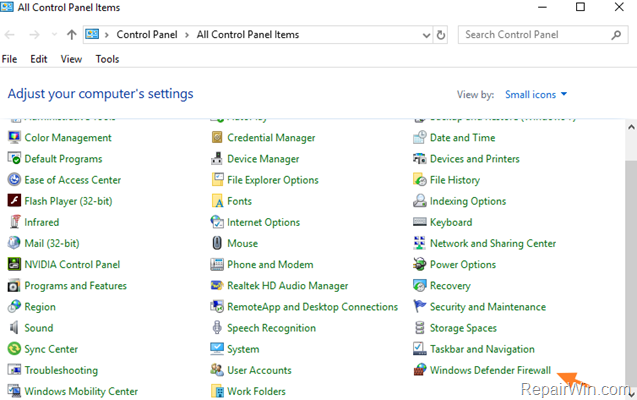Click the Windows Mobility Center link
The width and height of the screenshot is (637, 400).
[81, 391]
